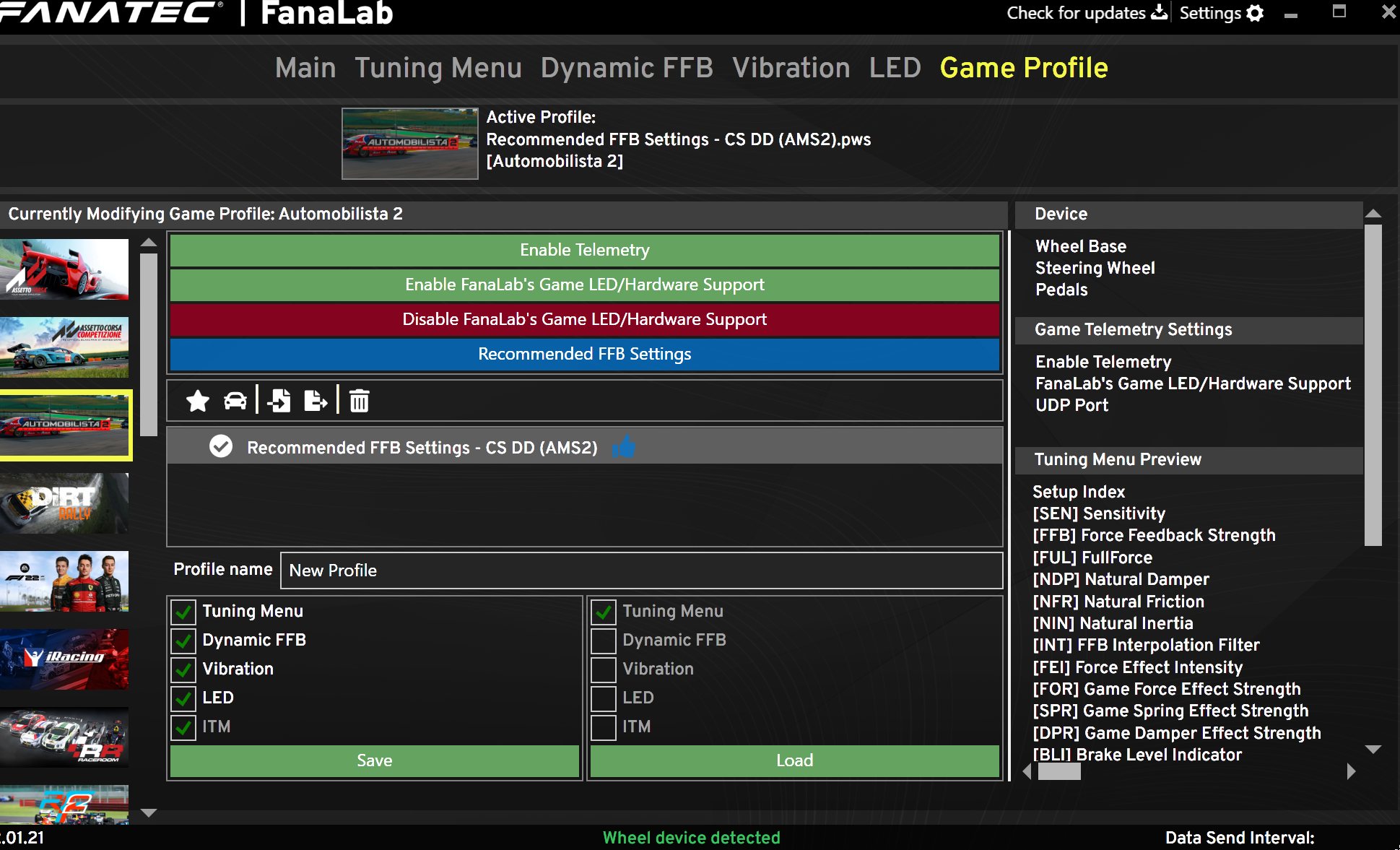Click the checkmark circle on recommended profile

(221, 446)
